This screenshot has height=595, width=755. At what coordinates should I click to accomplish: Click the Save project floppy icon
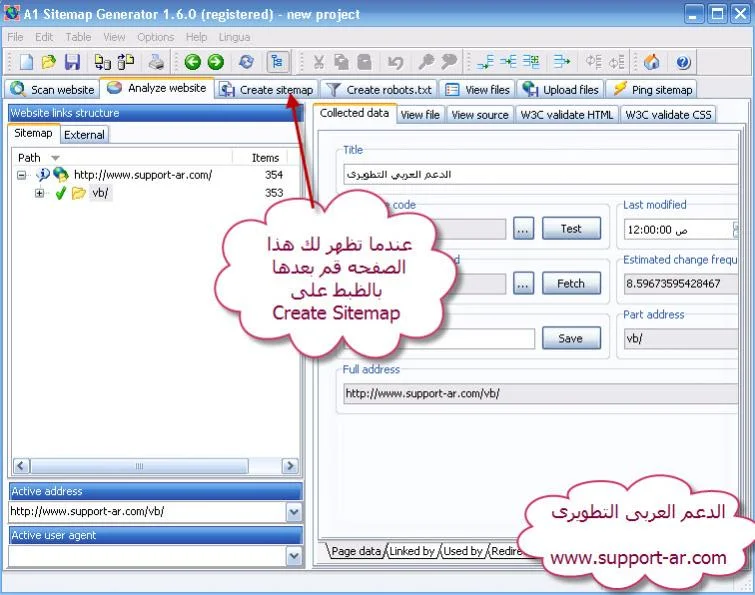71,62
